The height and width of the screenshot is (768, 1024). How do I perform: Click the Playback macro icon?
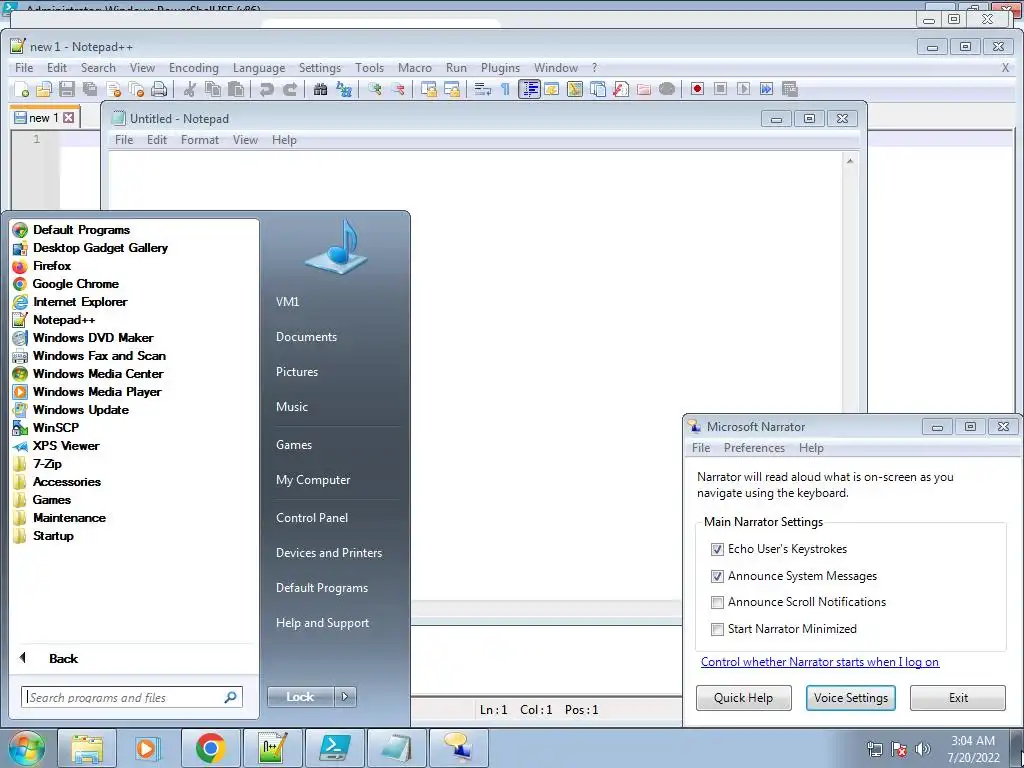click(x=743, y=89)
